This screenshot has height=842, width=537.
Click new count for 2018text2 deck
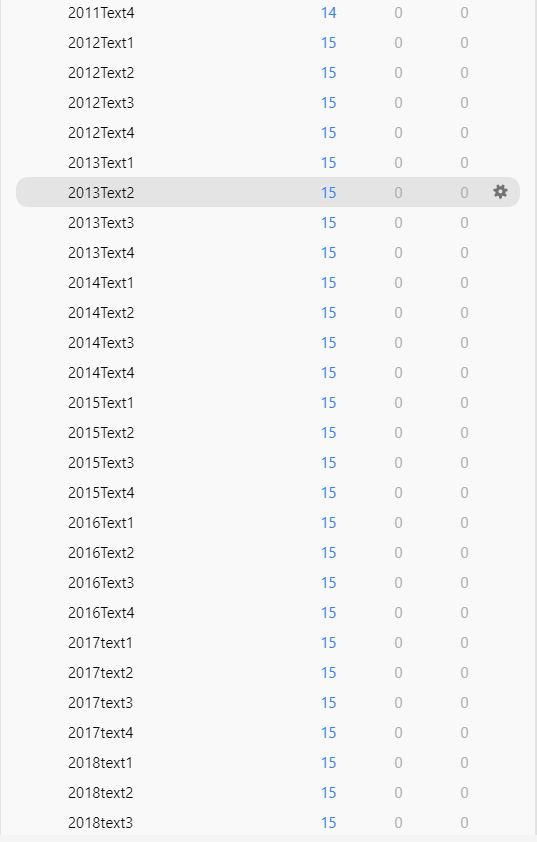click(329, 793)
